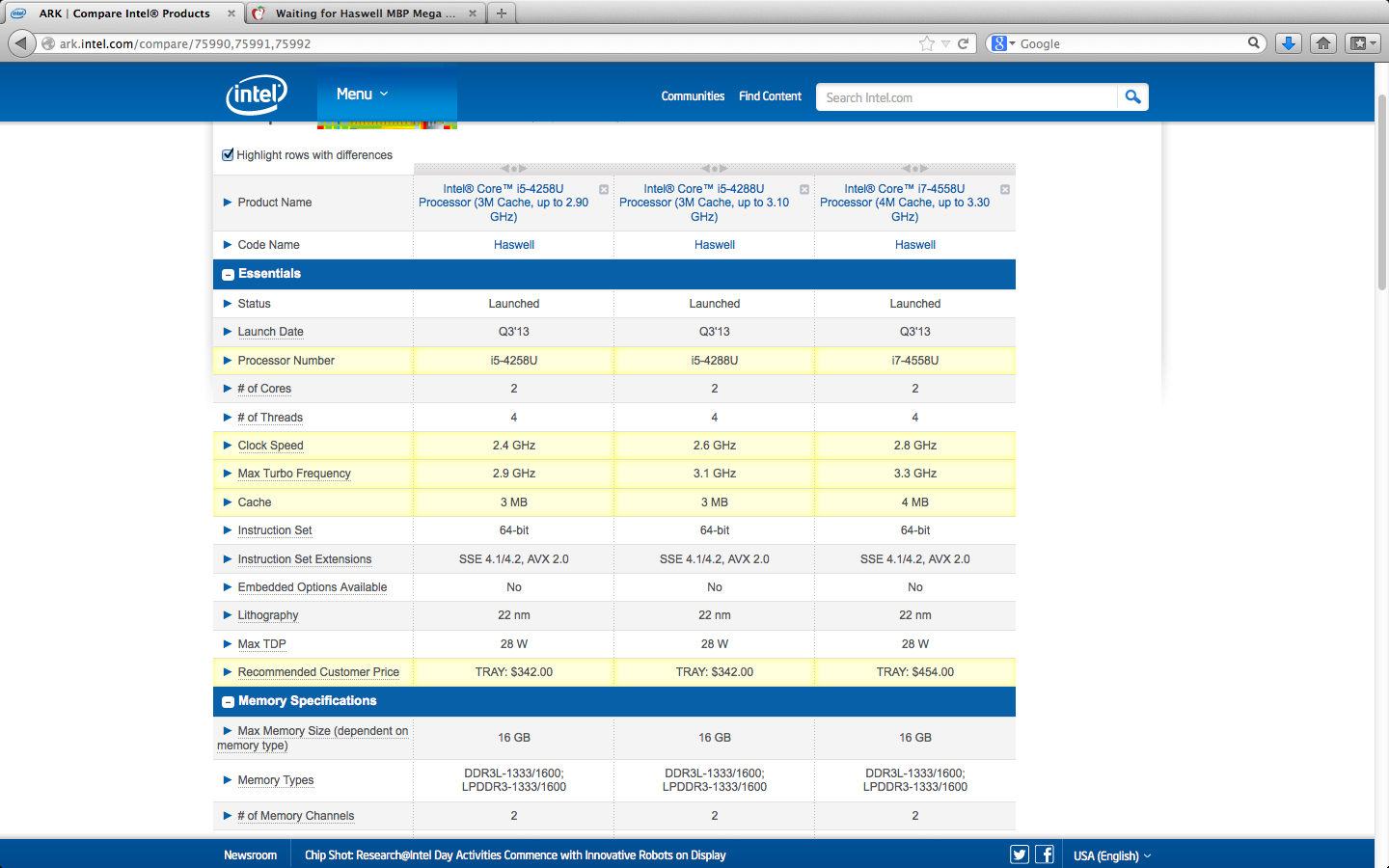Screen dimensions: 1389x868
Task: Click the Max Turbo Frequency label link
Action: (294, 474)
